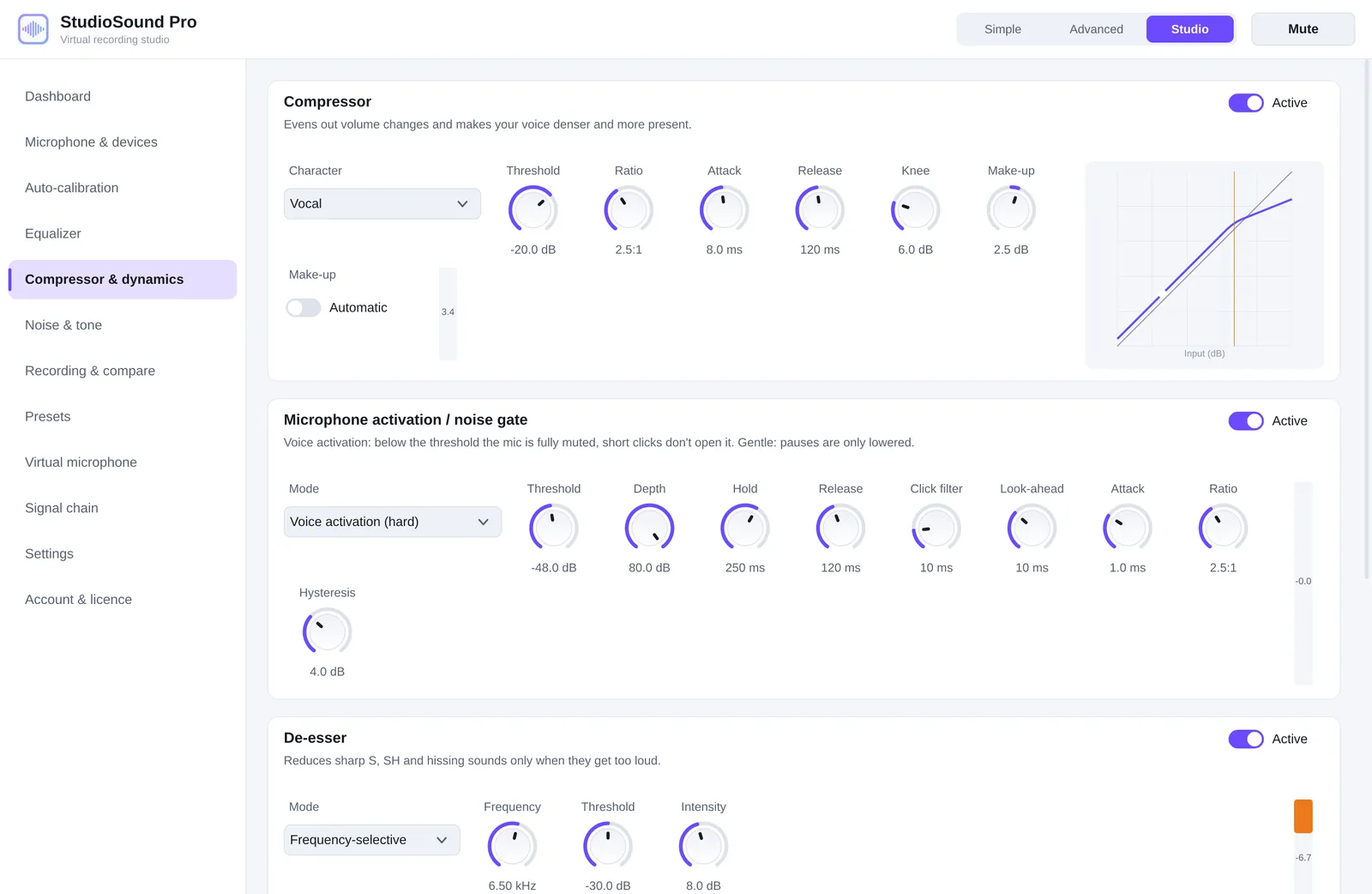The width and height of the screenshot is (1372, 894).
Task: Click the Depth knob at 80.0 dB
Action: click(x=649, y=529)
